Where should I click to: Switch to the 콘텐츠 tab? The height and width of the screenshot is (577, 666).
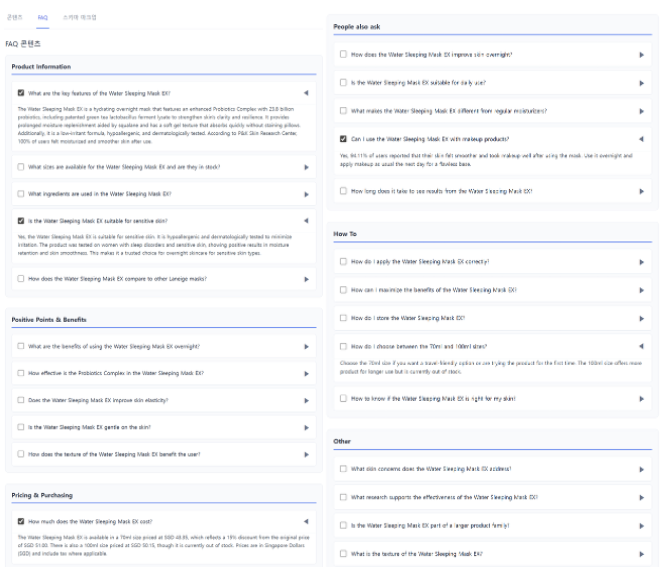pos(14,17)
